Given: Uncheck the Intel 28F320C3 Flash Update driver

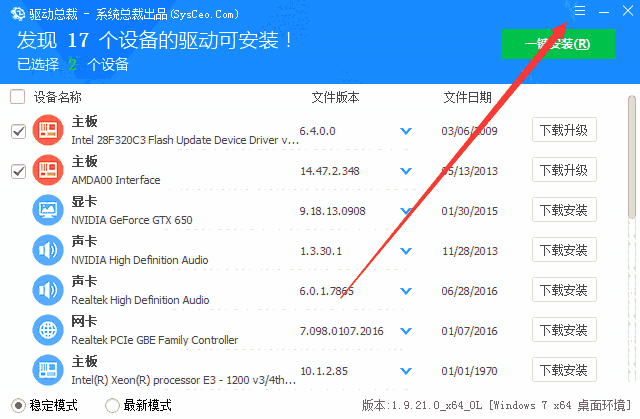Looking at the screenshot, I should coord(18,131).
